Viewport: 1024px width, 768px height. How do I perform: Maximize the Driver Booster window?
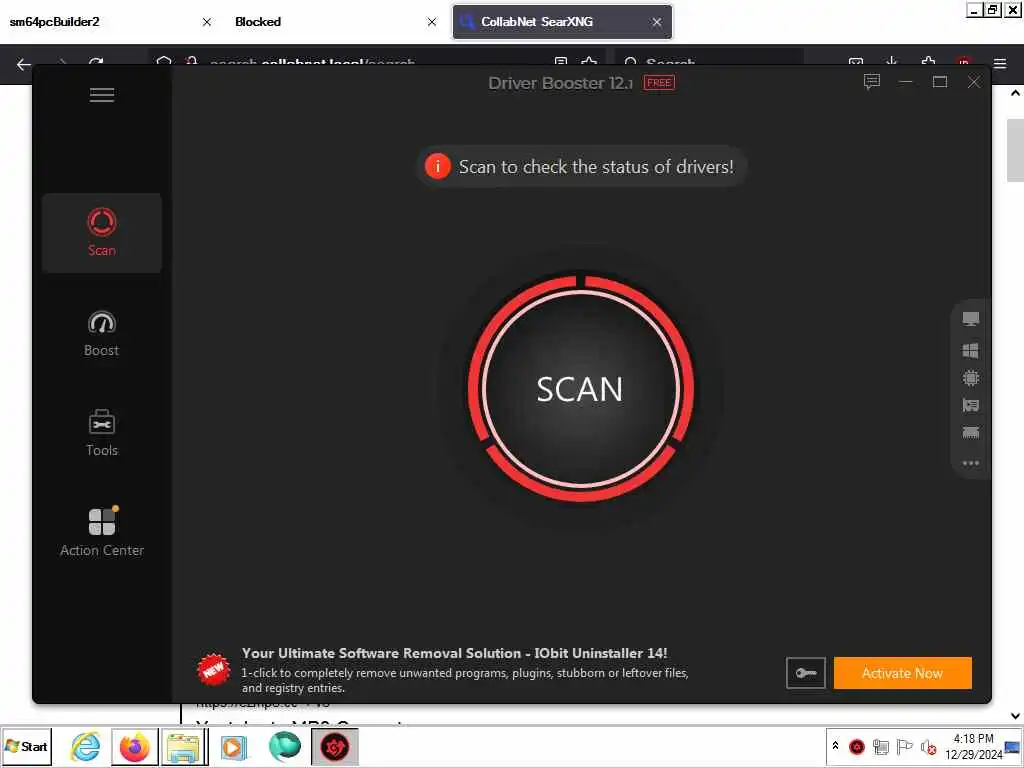(x=940, y=82)
